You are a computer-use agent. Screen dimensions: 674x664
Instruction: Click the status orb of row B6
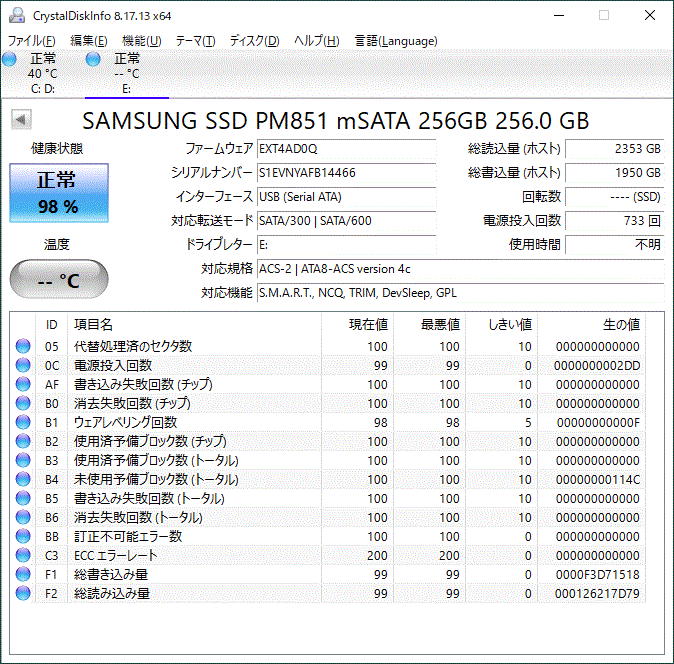coord(23,517)
